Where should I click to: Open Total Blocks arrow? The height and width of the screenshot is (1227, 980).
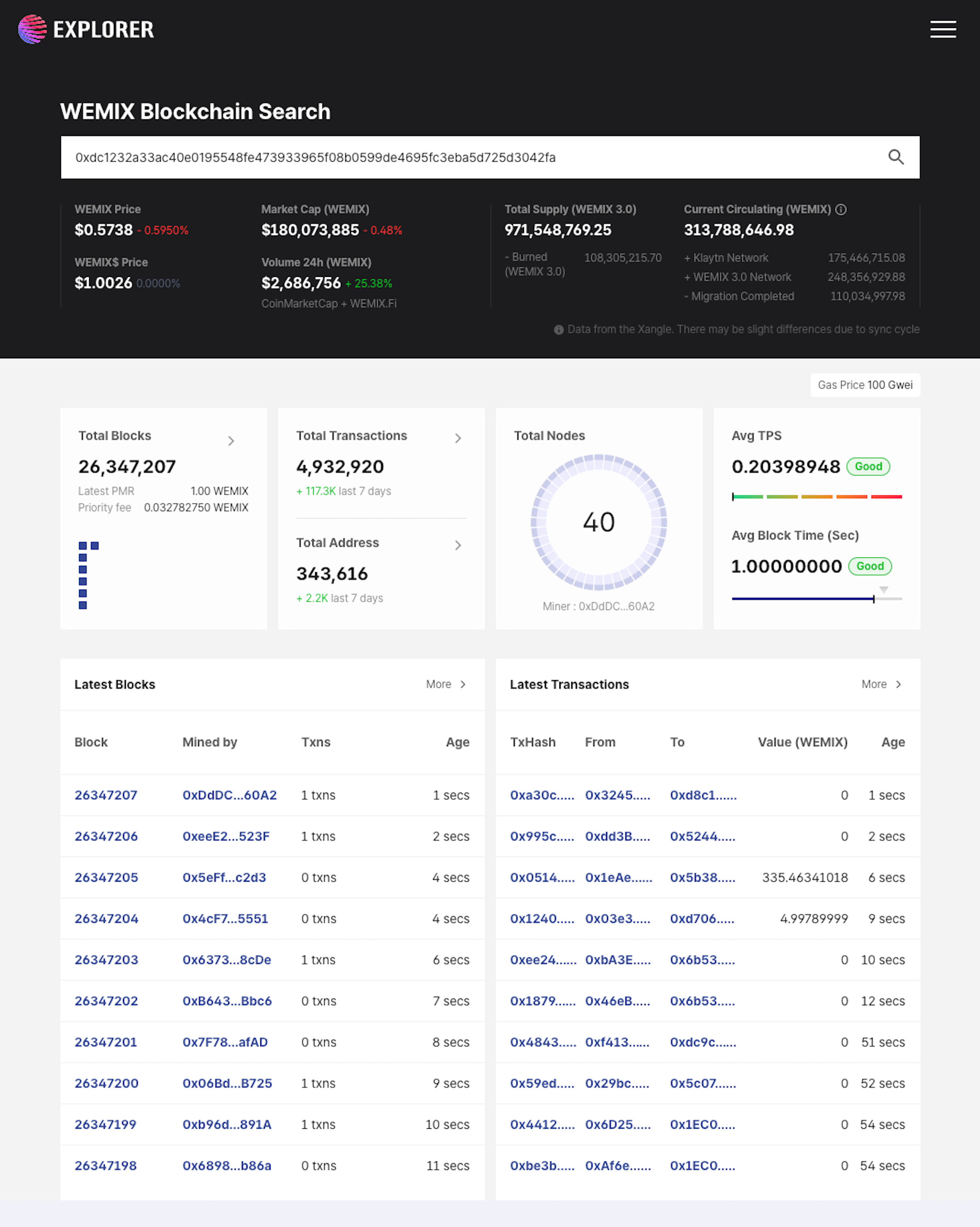pos(231,441)
